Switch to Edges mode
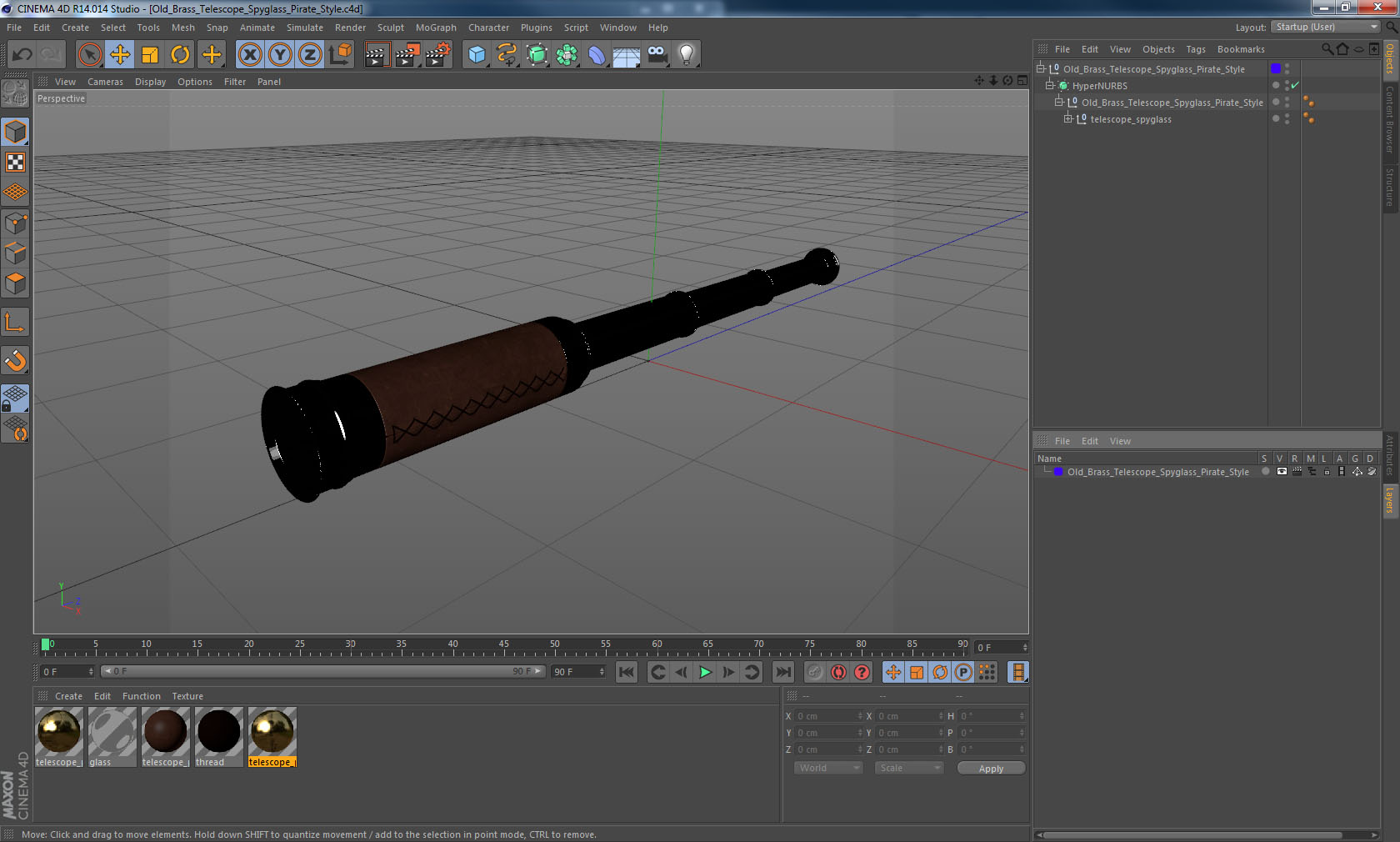The width and height of the screenshot is (1400, 842). [x=16, y=253]
